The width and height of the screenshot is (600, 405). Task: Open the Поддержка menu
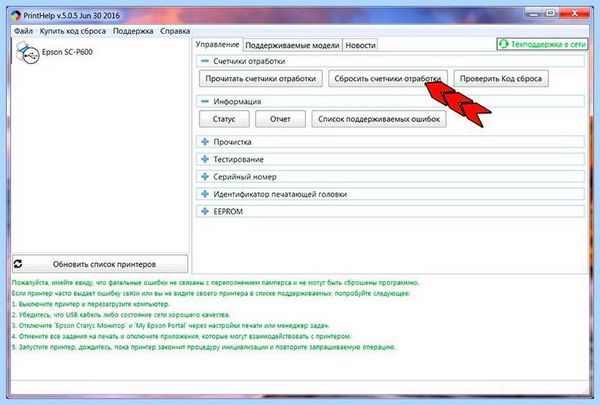[133, 31]
